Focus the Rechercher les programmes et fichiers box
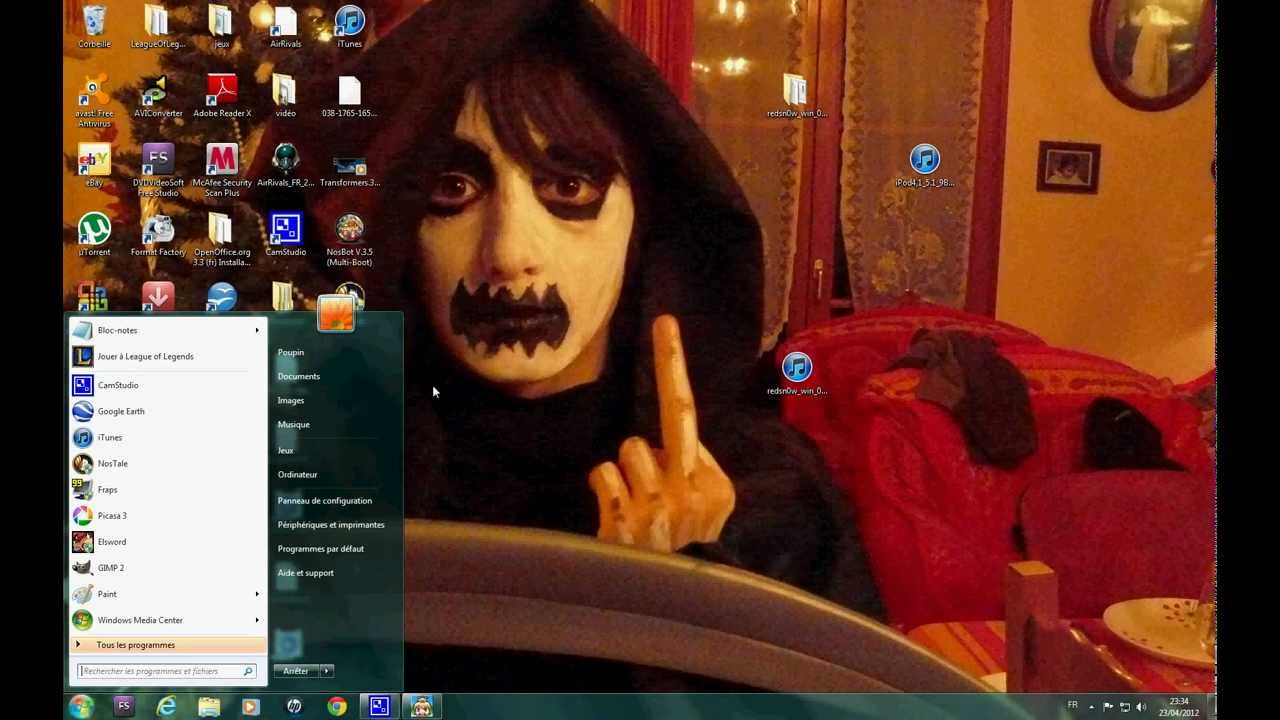This screenshot has height=720, width=1280. click(167, 671)
